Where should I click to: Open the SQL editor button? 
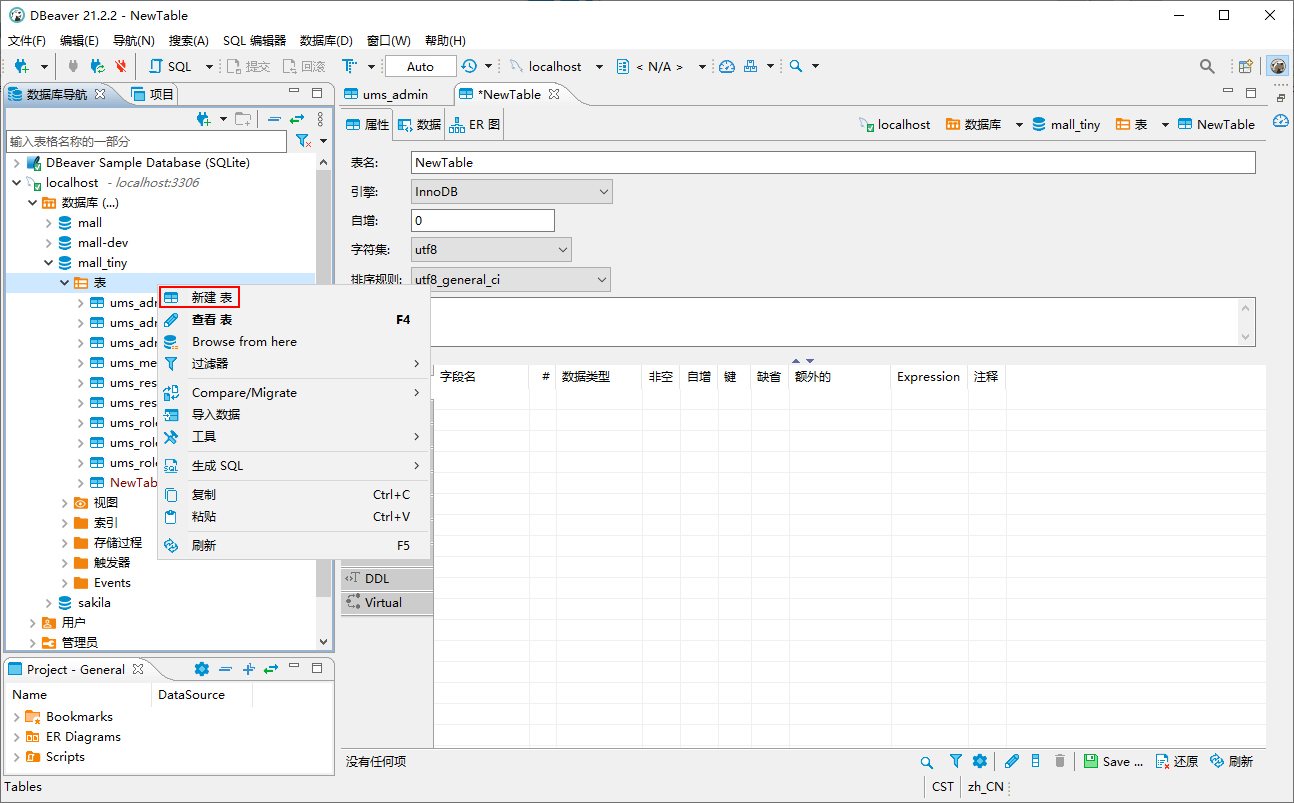(171, 66)
